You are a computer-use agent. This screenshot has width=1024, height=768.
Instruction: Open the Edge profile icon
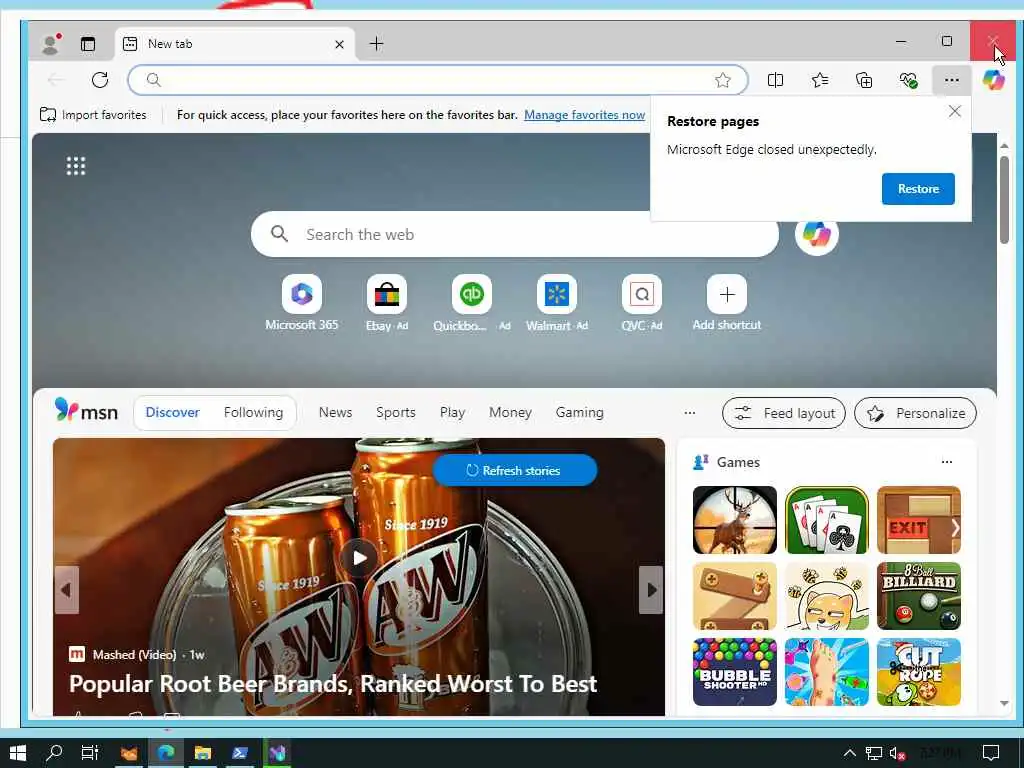(50, 44)
